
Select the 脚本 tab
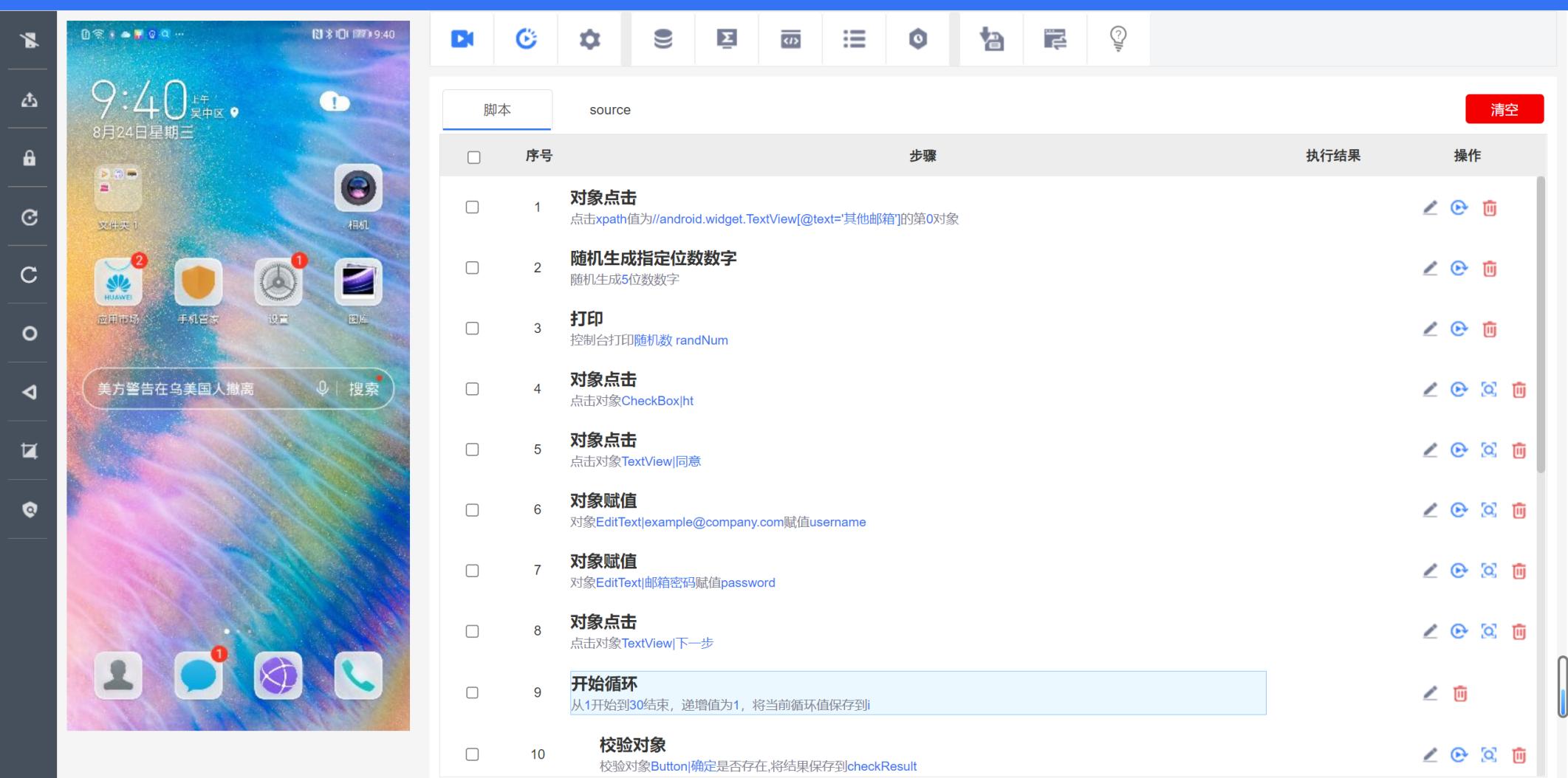pos(497,109)
